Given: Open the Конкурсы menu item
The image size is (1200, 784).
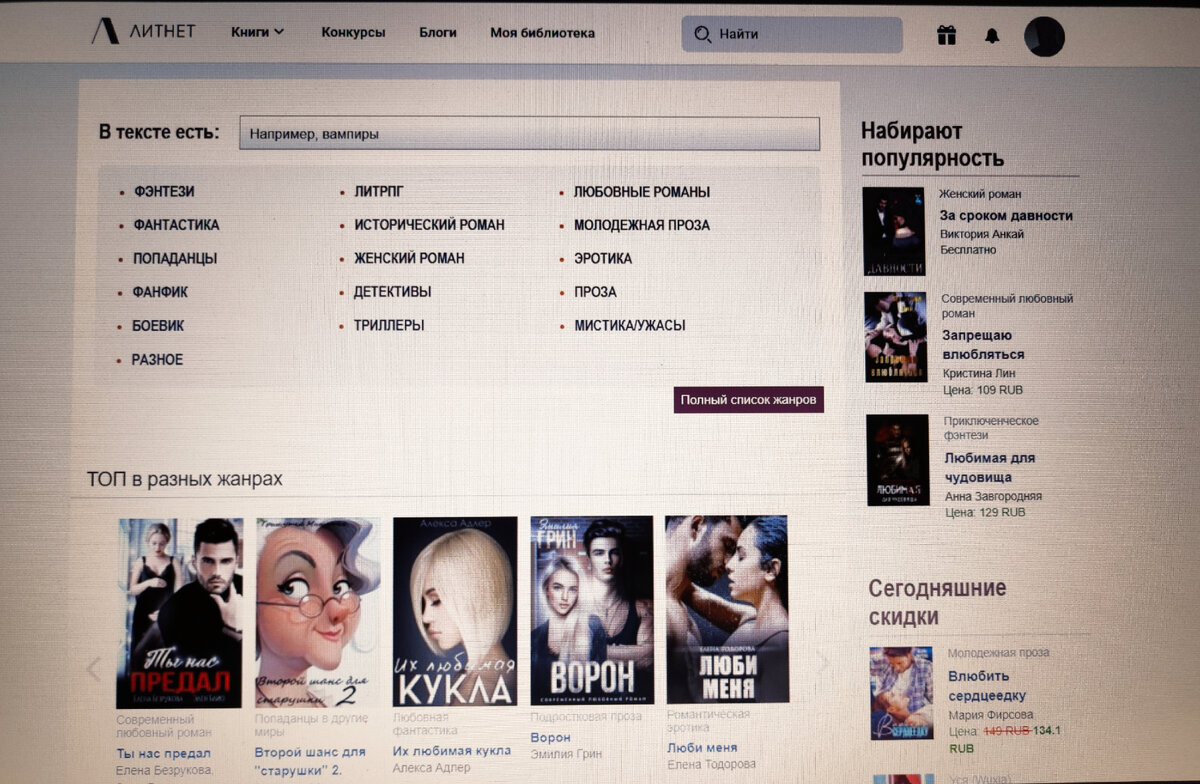Looking at the screenshot, I should [x=353, y=33].
